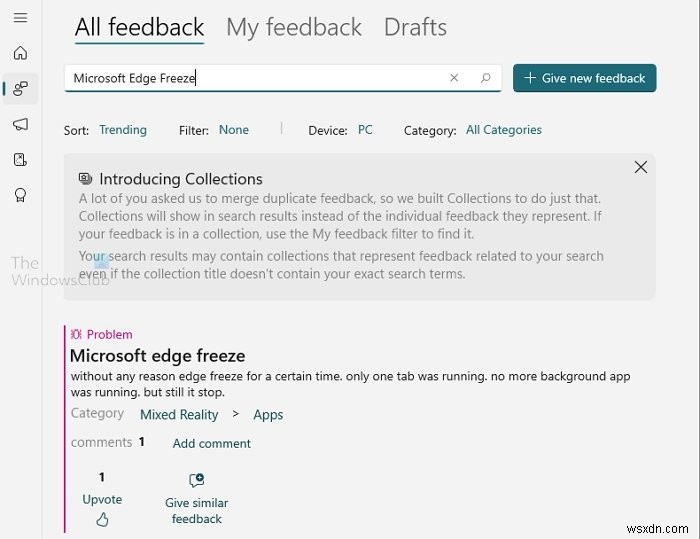Switch to the Drafts tab
700x539 pixels.
415,28
